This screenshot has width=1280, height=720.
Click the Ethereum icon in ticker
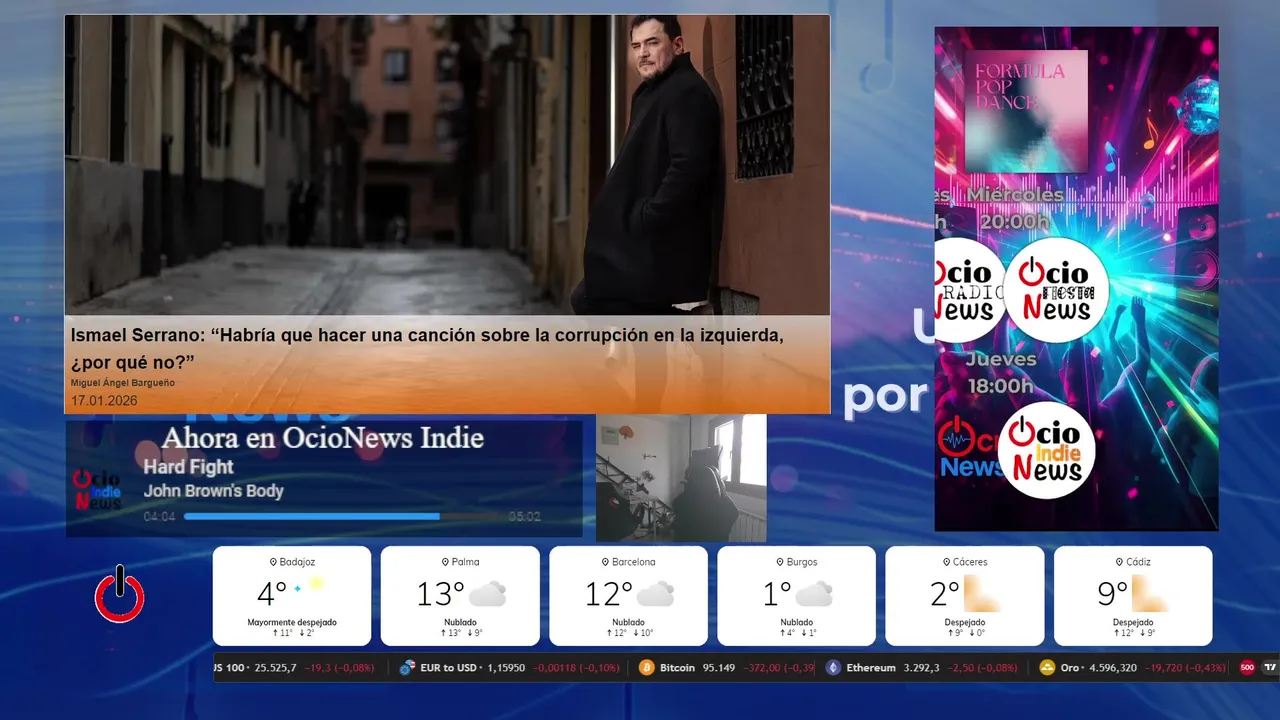833,667
